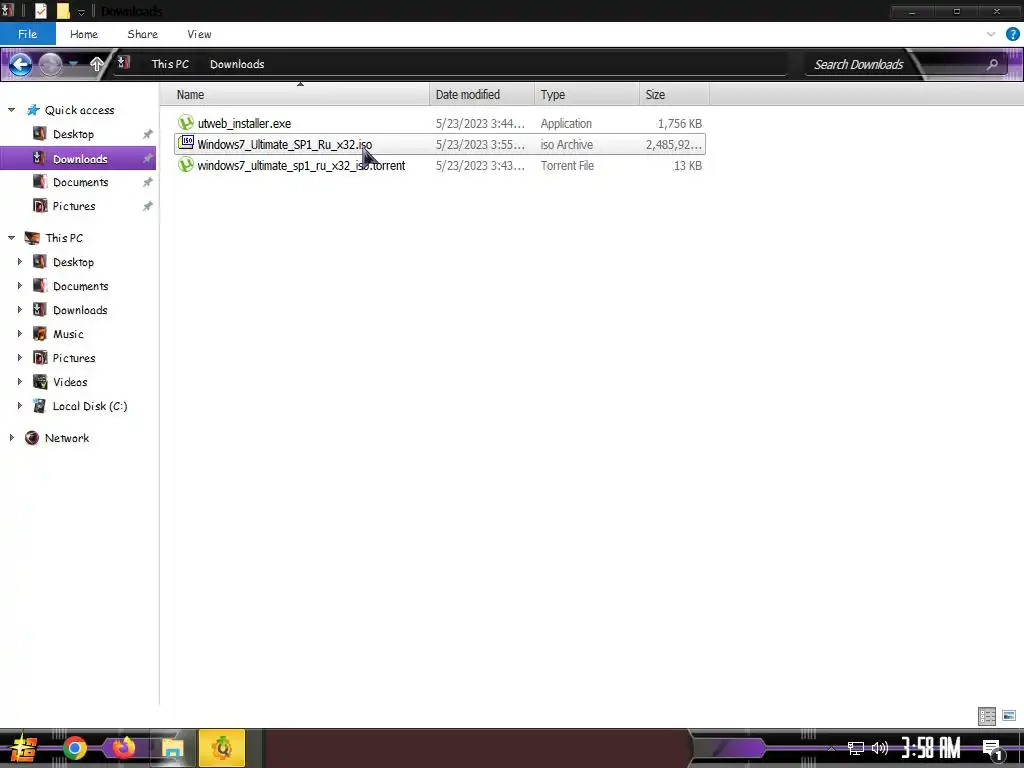
Task: Expand Desktop under This PC
Action: pos(20,262)
